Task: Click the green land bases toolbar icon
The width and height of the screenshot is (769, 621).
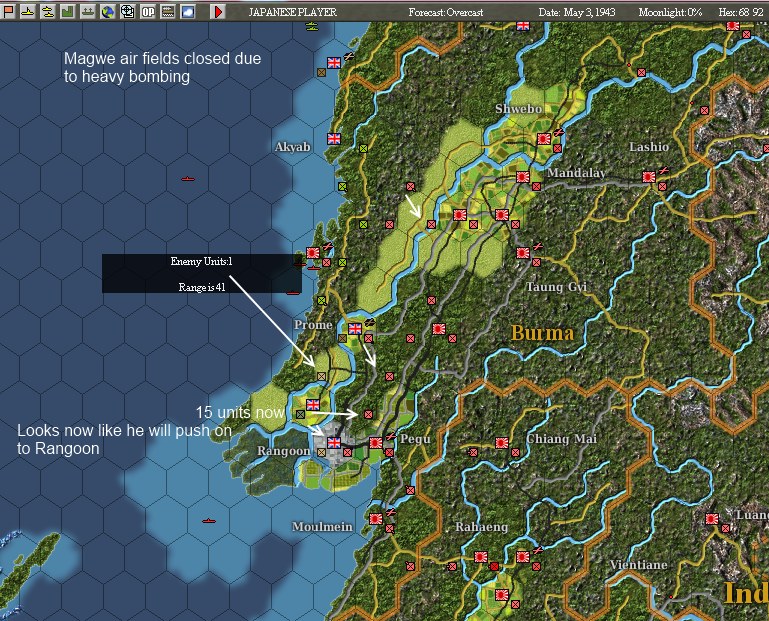Action: coord(68,11)
